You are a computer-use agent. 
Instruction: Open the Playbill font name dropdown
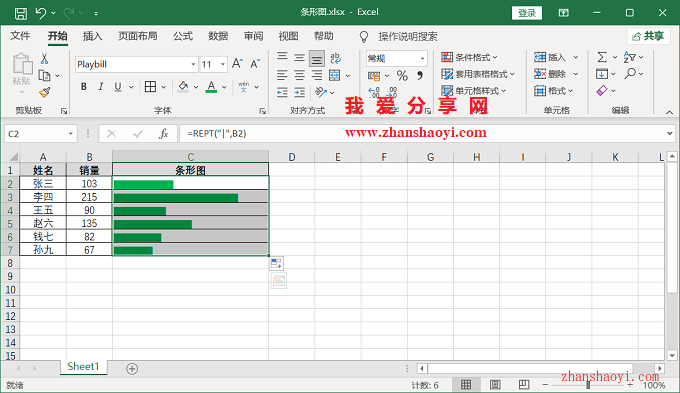(193, 64)
